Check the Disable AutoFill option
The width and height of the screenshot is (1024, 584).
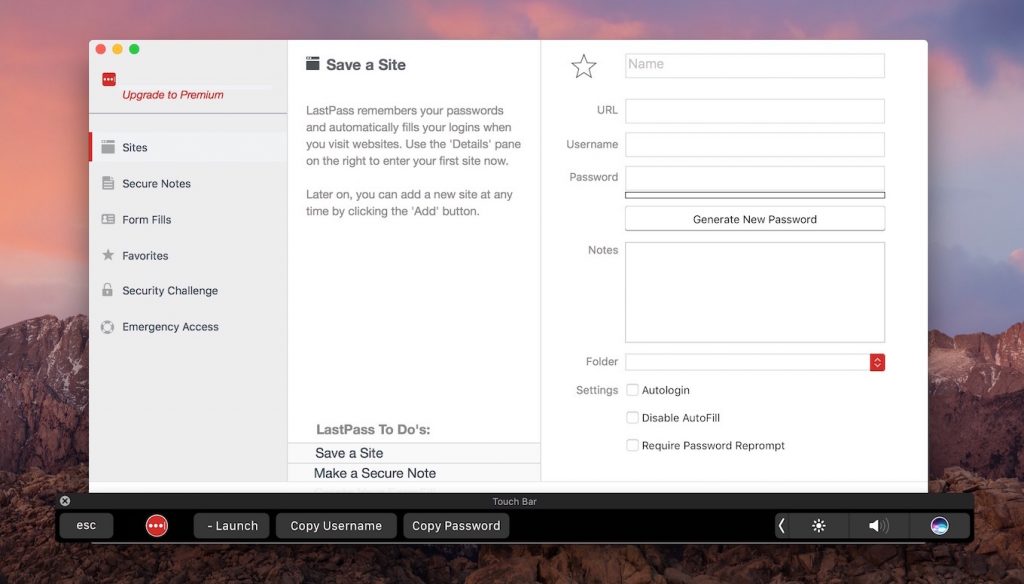[632, 418]
